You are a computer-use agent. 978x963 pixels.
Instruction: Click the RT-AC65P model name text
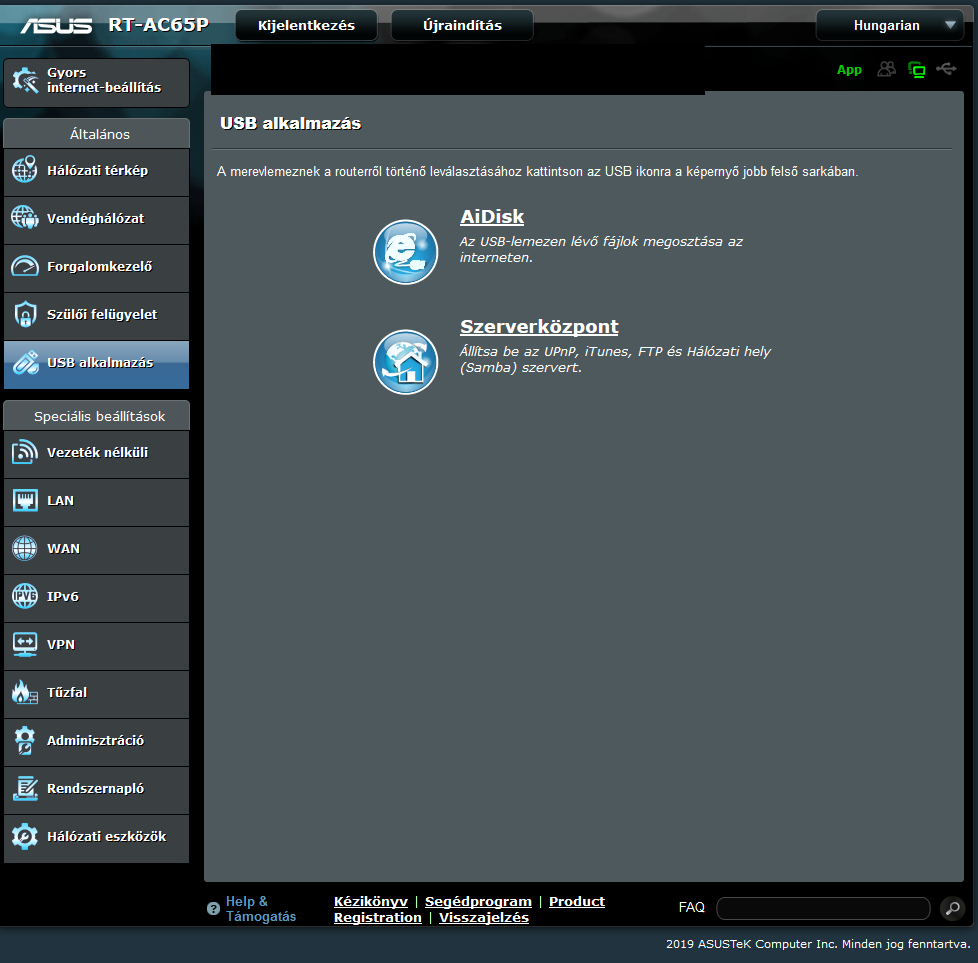pyautogui.click(x=158, y=25)
